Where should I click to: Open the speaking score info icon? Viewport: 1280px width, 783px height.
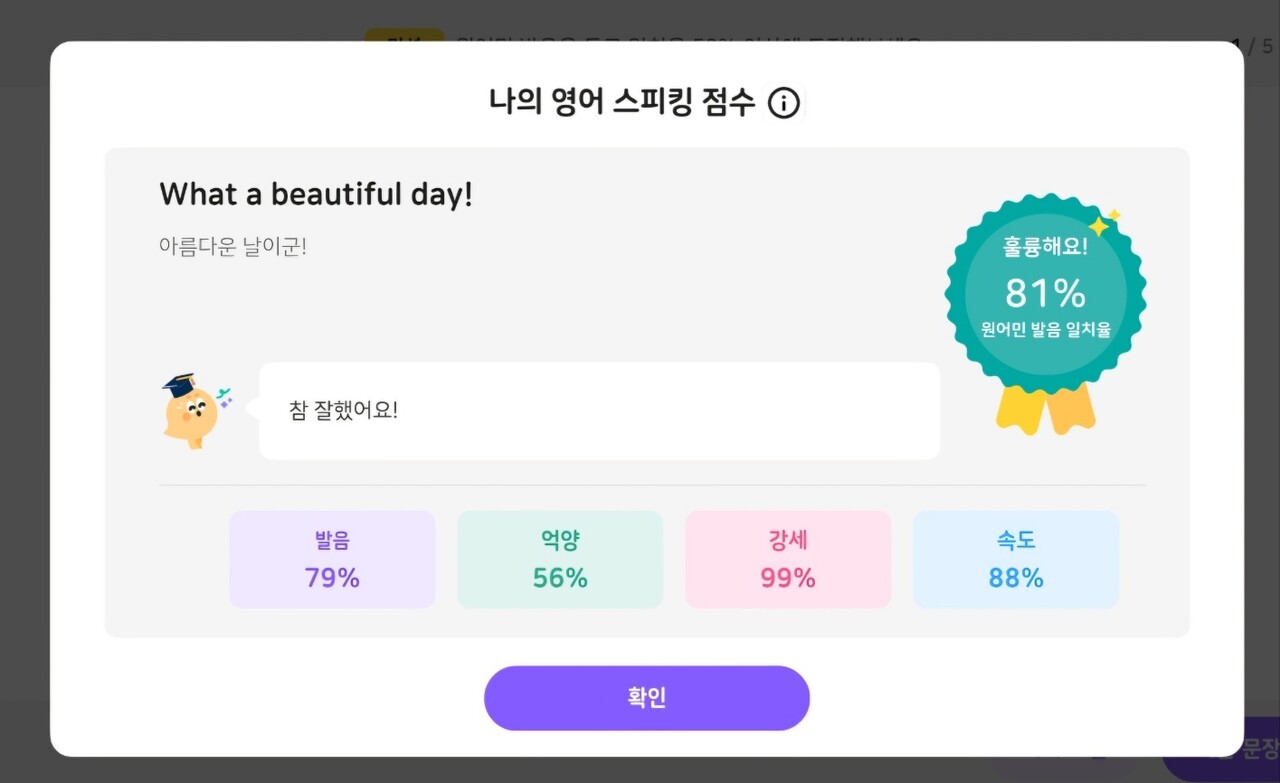coord(785,103)
